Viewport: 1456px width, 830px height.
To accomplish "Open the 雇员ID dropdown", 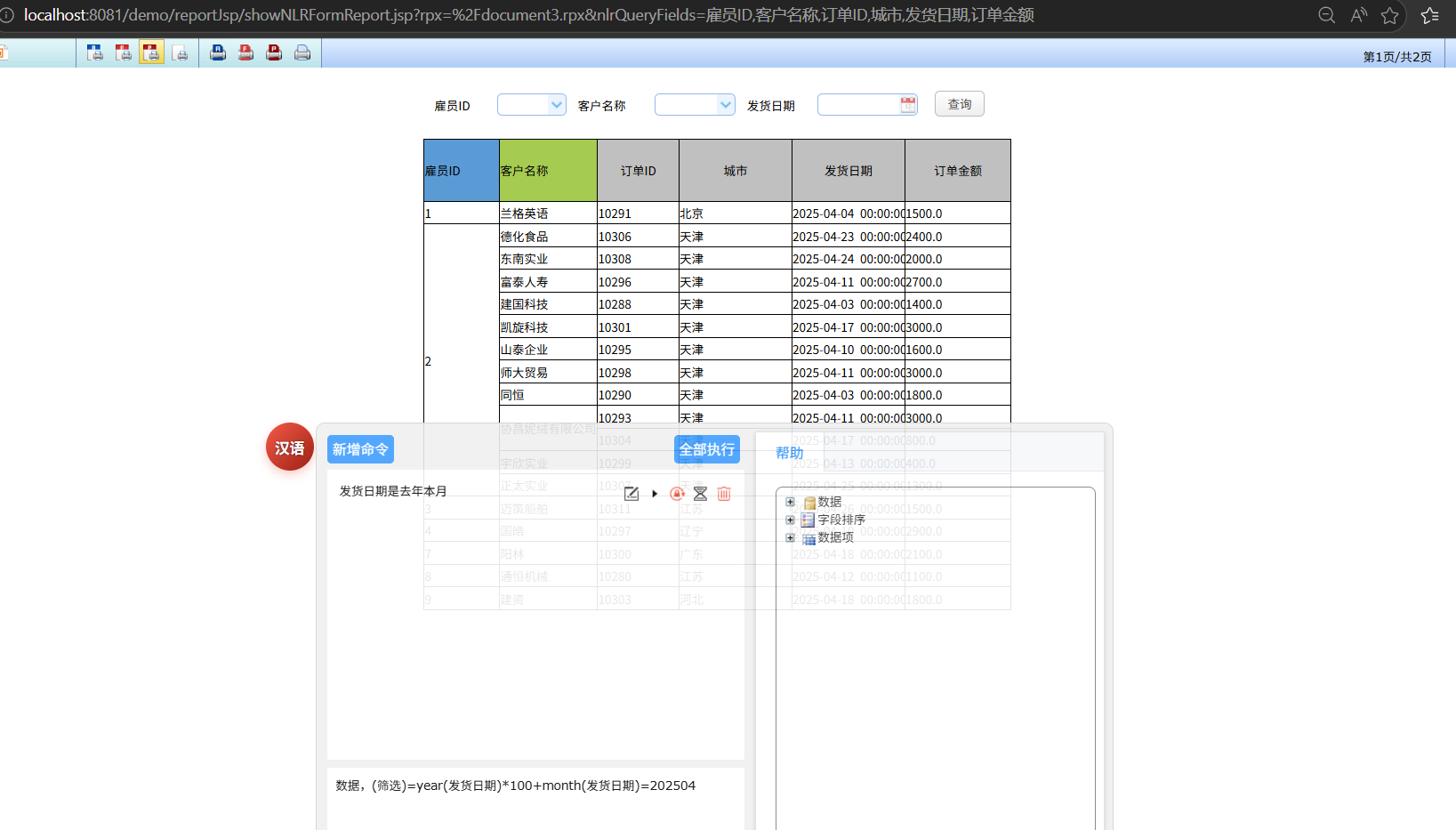I will (x=556, y=105).
